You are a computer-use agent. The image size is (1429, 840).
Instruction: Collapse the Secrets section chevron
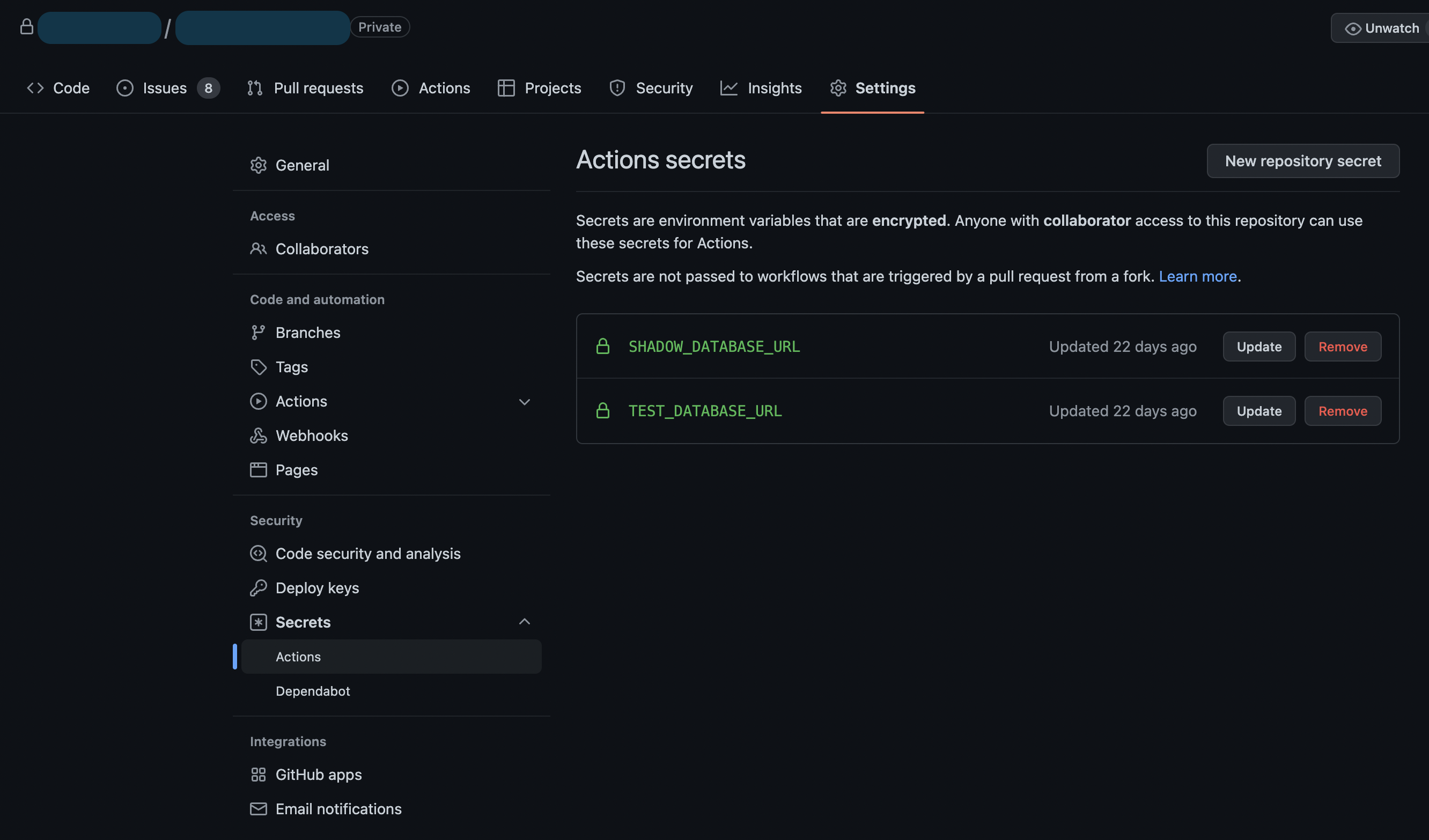click(524, 622)
